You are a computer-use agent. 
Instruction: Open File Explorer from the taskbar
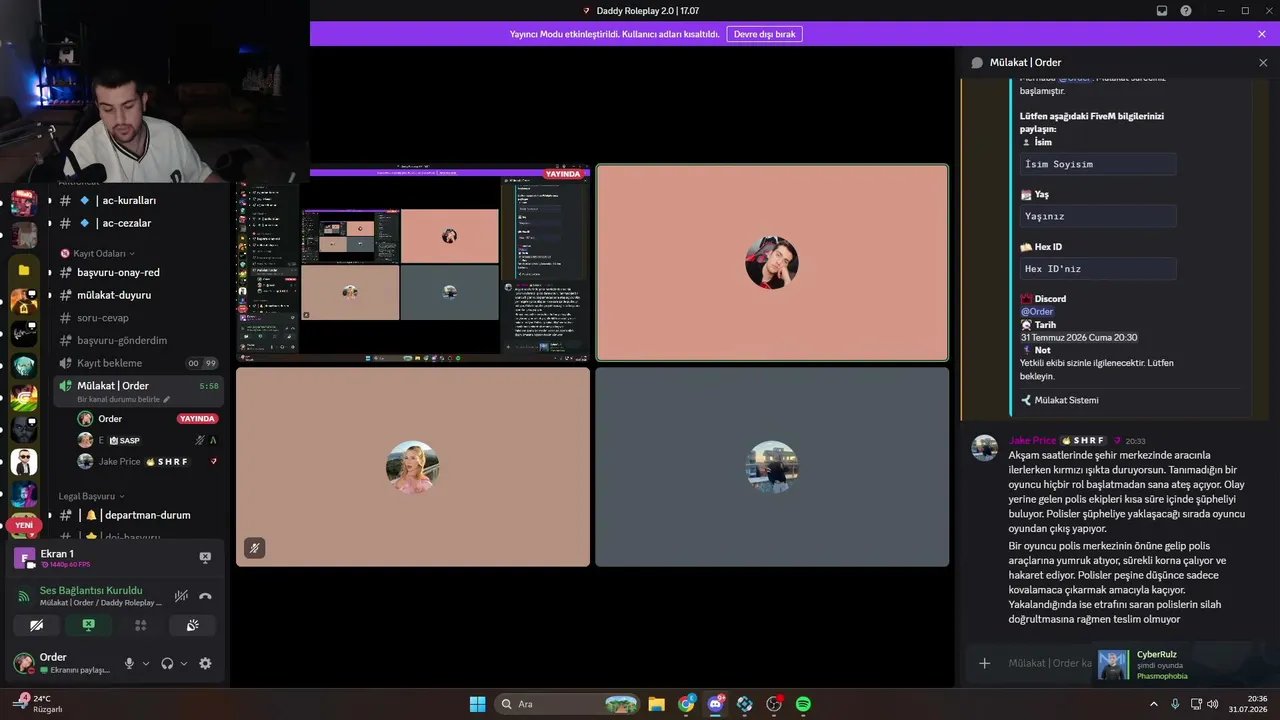tap(656, 704)
